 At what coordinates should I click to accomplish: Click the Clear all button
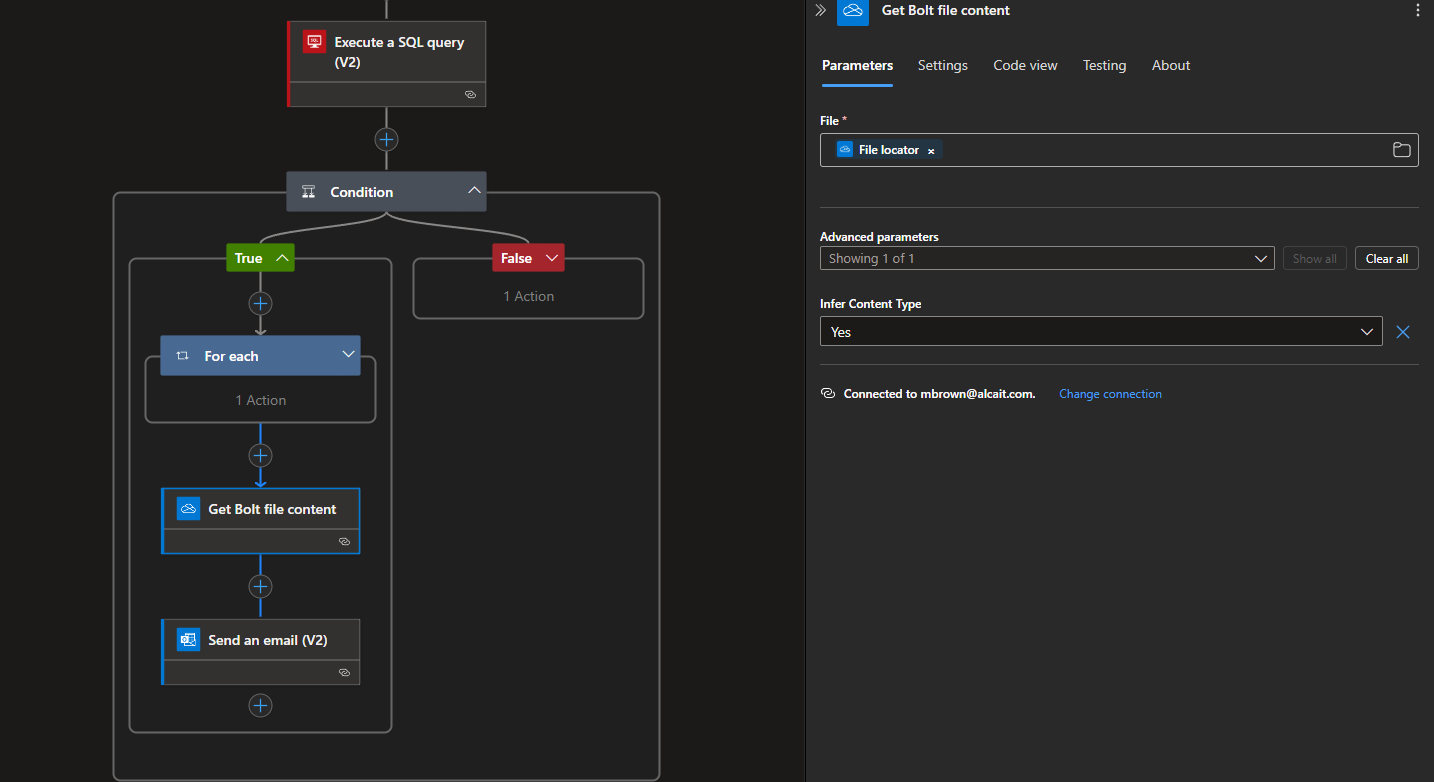tap(1387, 258)
